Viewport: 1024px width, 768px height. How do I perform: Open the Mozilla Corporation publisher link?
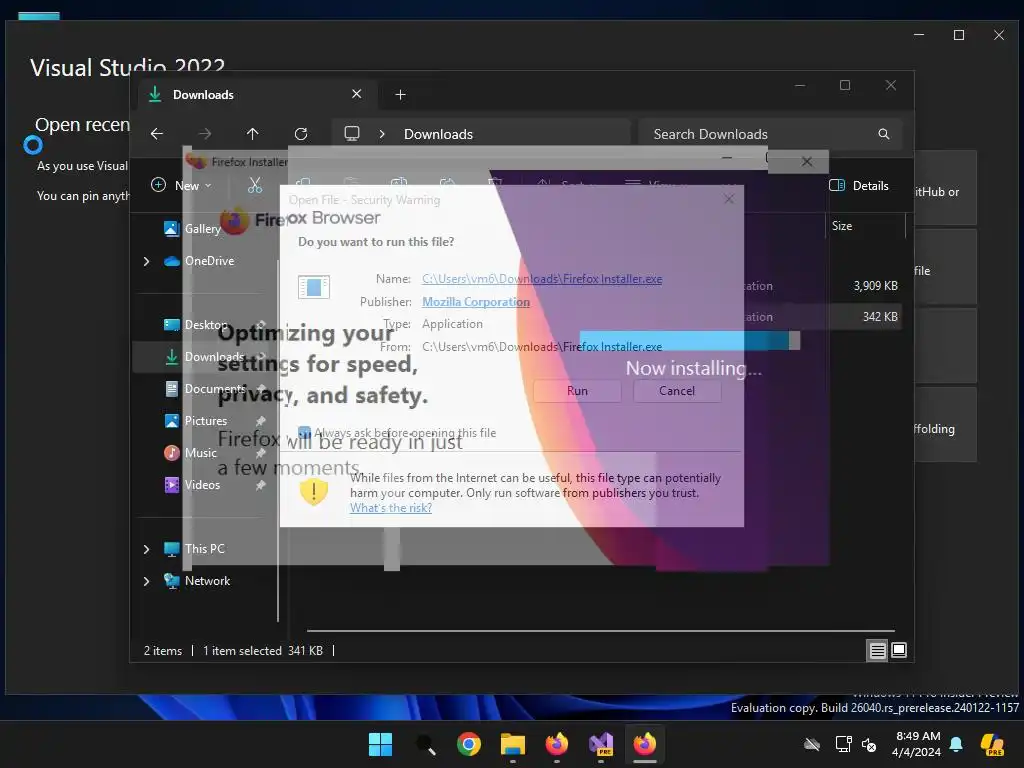[475, 302]
